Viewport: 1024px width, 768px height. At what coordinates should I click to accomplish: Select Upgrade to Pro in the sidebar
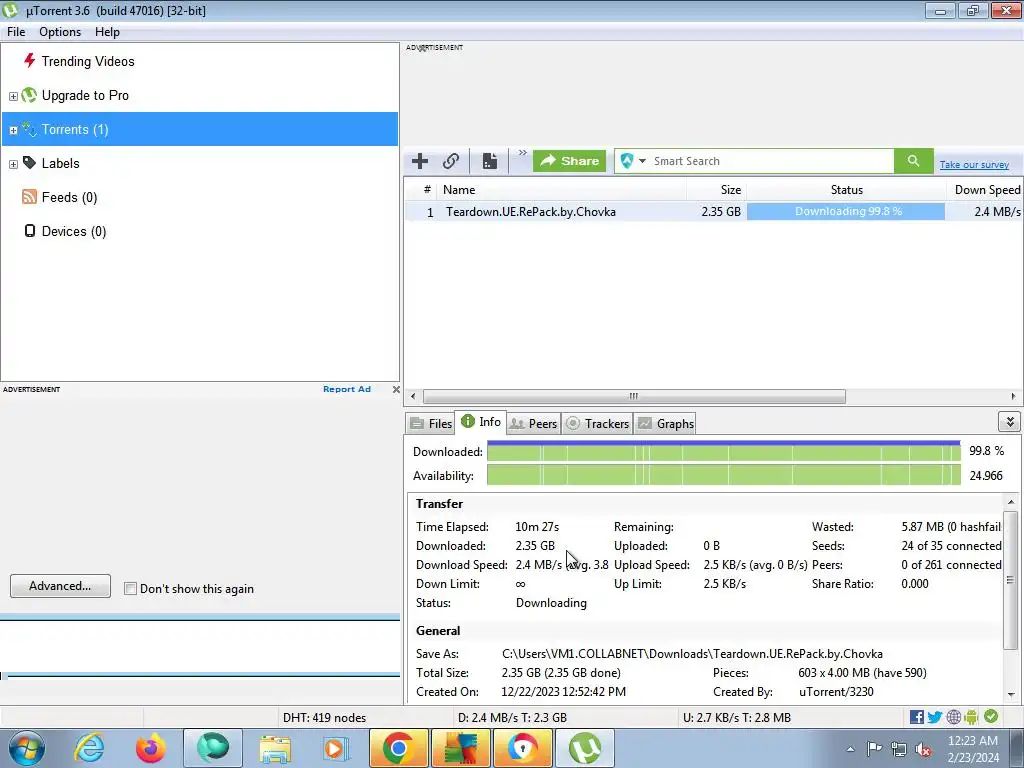pyautogui.click(x=85, y=95)
